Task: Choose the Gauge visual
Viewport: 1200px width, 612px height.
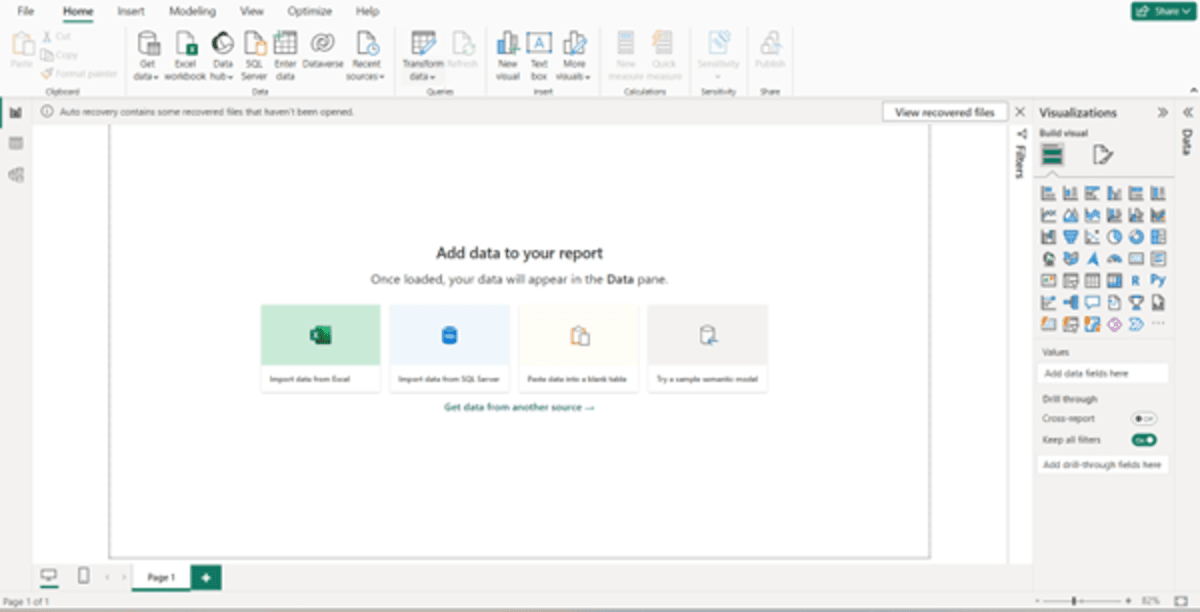Action: 1114,259
